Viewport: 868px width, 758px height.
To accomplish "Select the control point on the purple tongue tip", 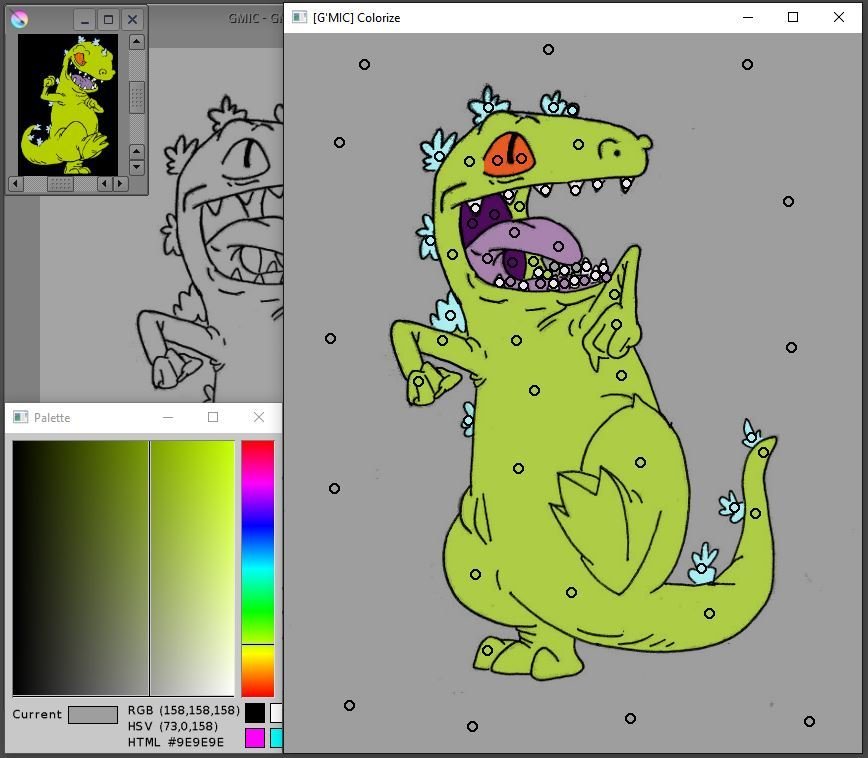I will click(x=558, y=246).
